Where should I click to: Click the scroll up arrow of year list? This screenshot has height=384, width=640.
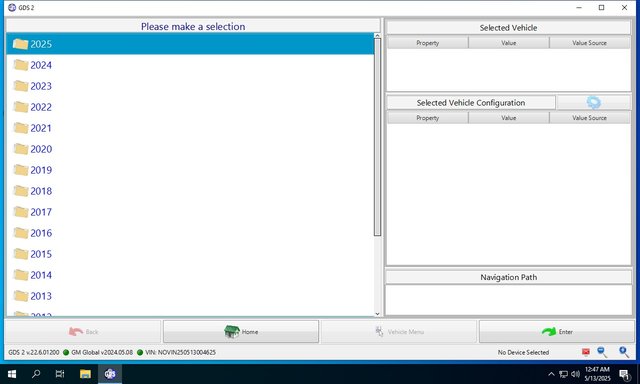(x=377, y=36)
